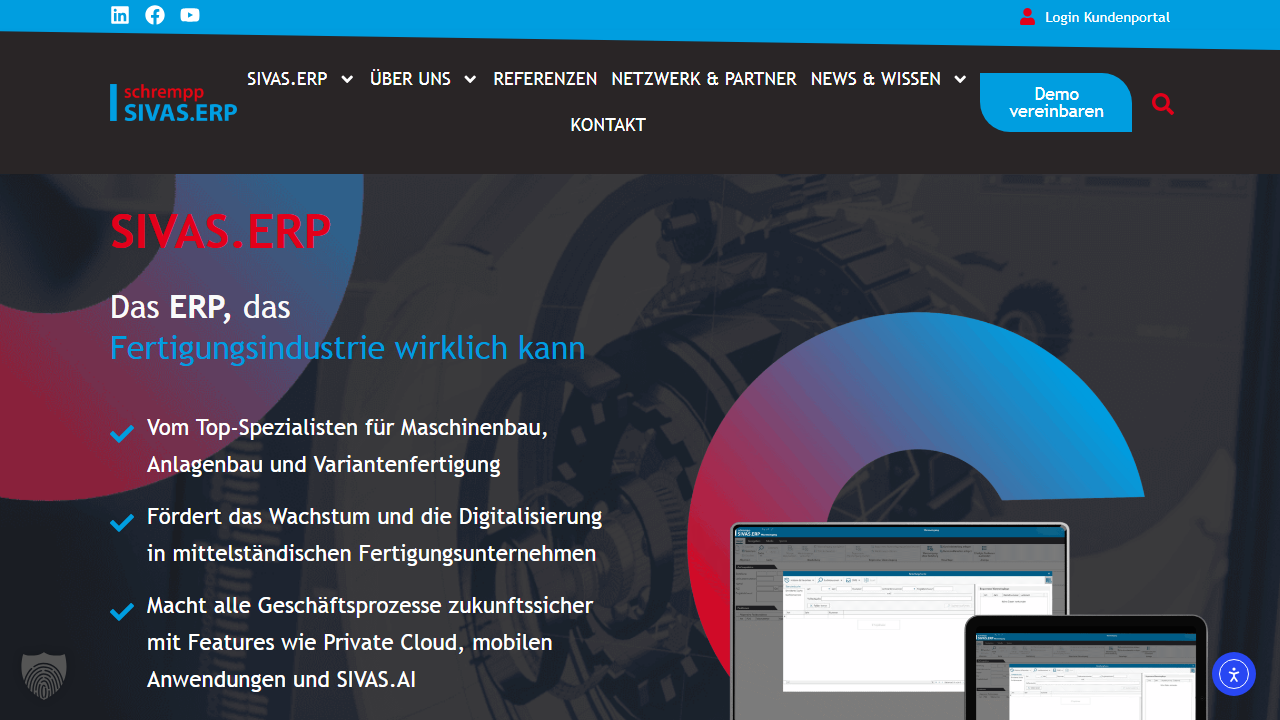Open the LinkedIn social icon
The height and width of the screenshot is (720, 1280).
pyautogui.click(x=120, y=15)
